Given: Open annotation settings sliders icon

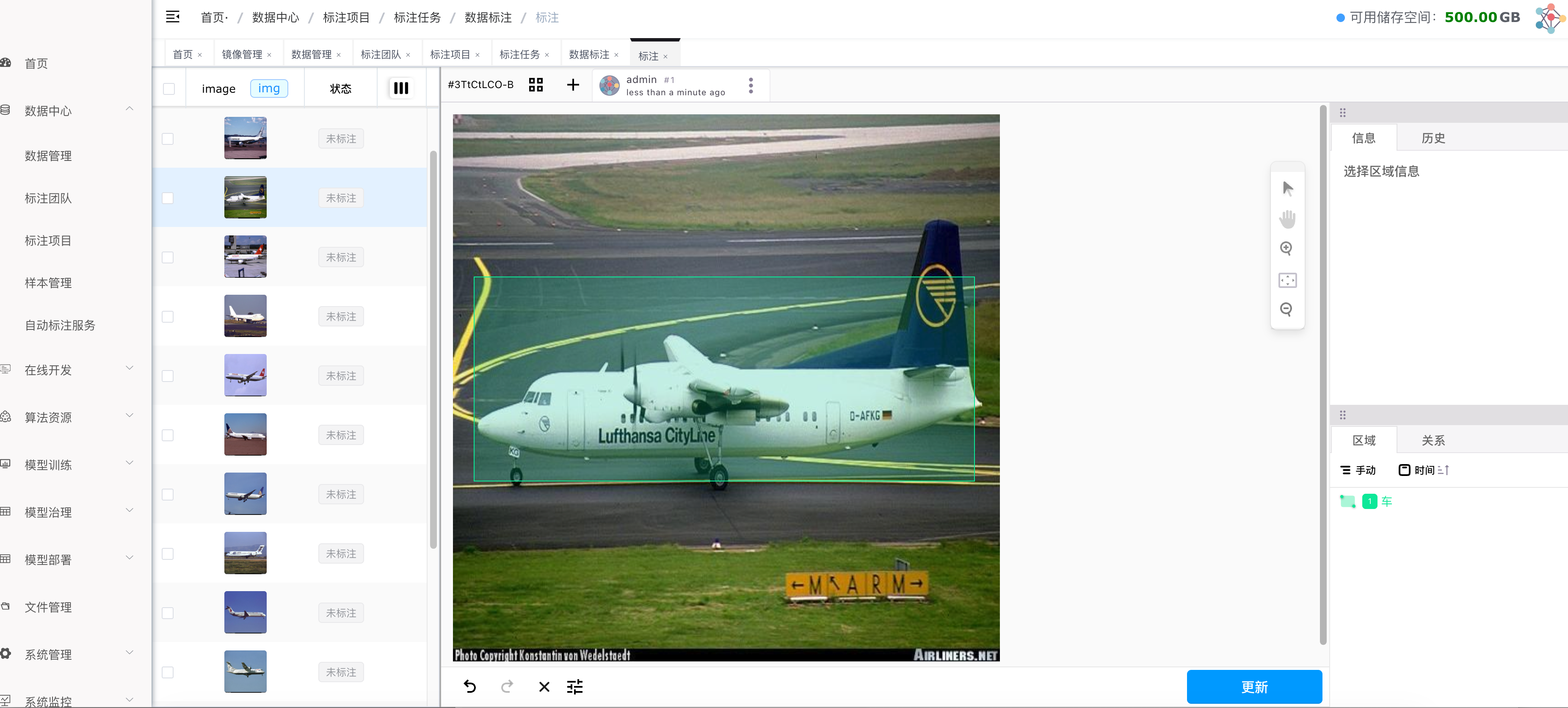Looking at the screenshot, I should click(574, 687).
